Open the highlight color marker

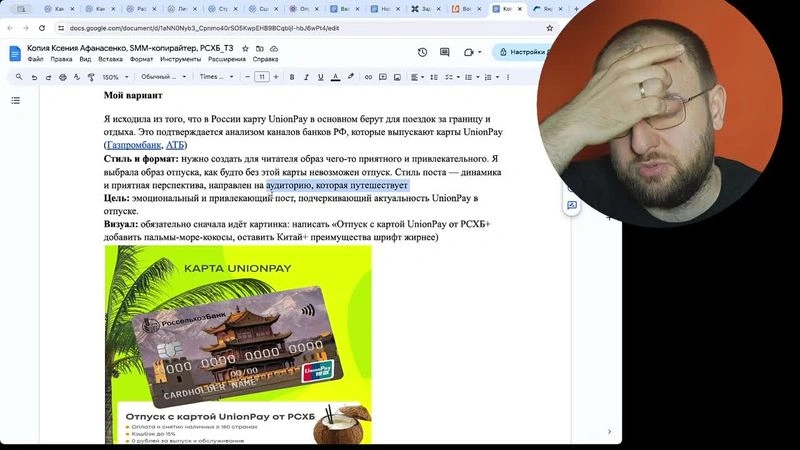click(351, 77)
